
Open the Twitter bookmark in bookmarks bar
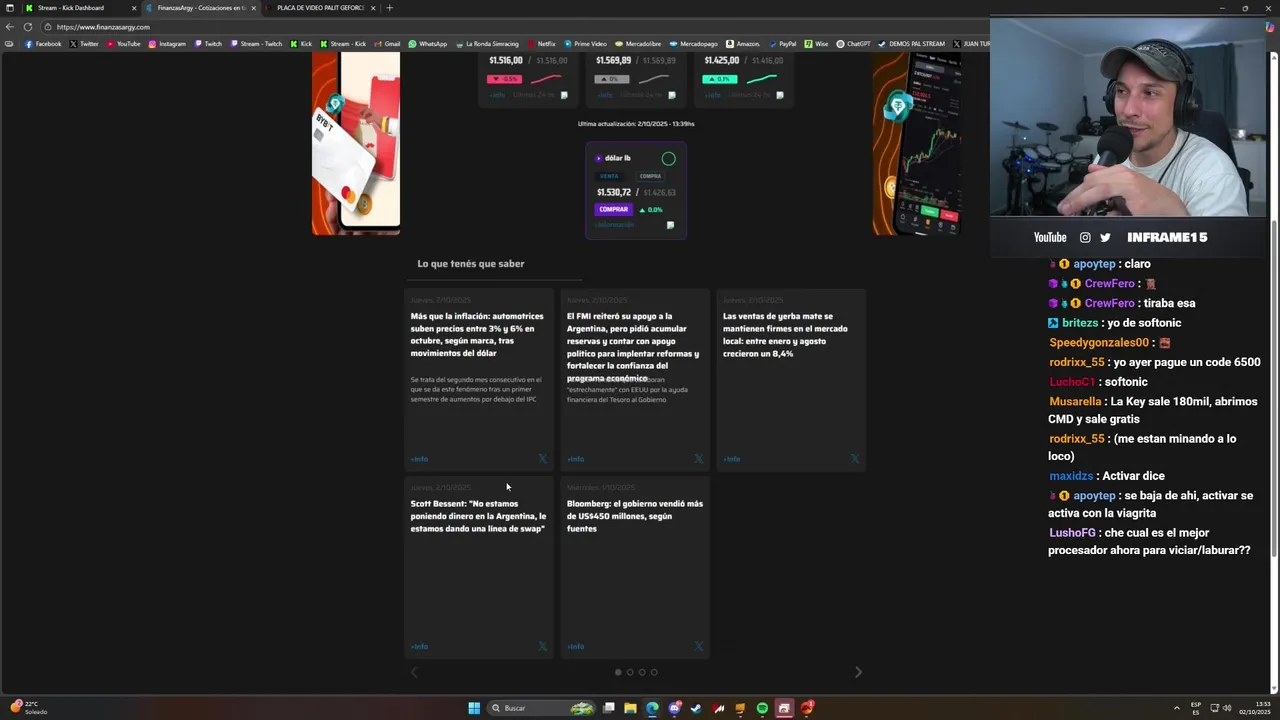(x=84, y=44)
